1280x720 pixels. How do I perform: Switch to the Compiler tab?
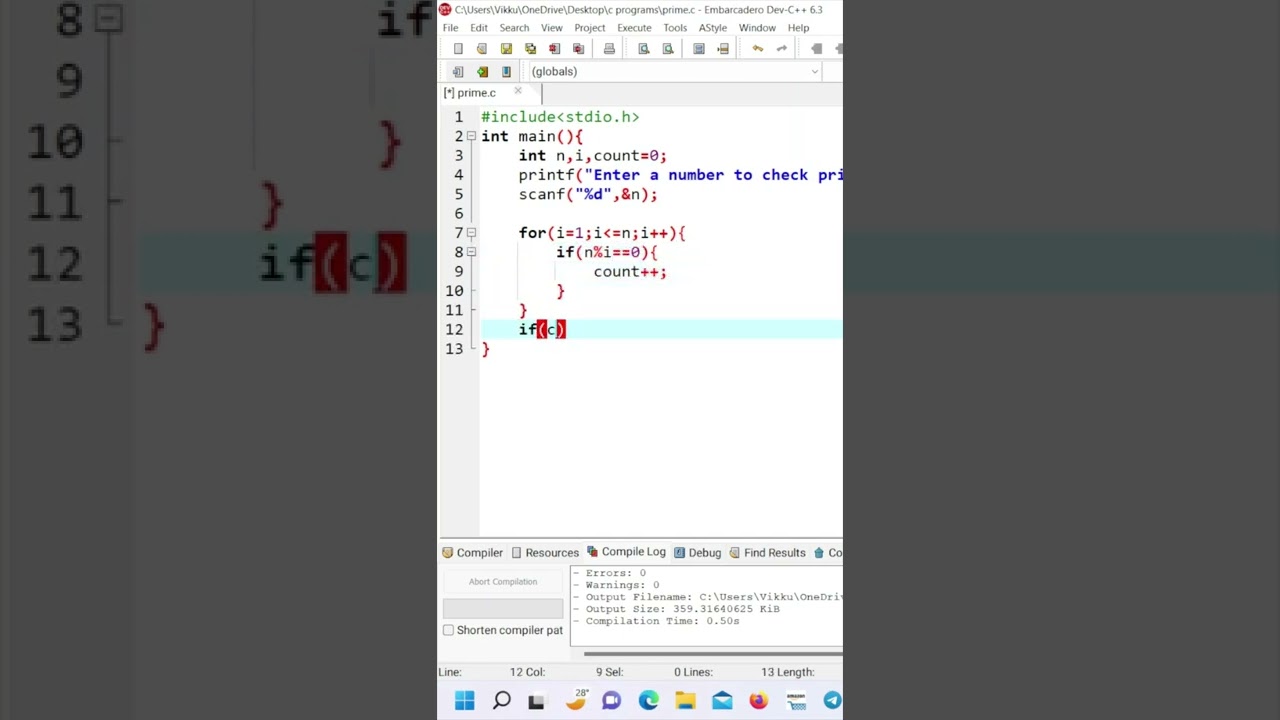473,553
